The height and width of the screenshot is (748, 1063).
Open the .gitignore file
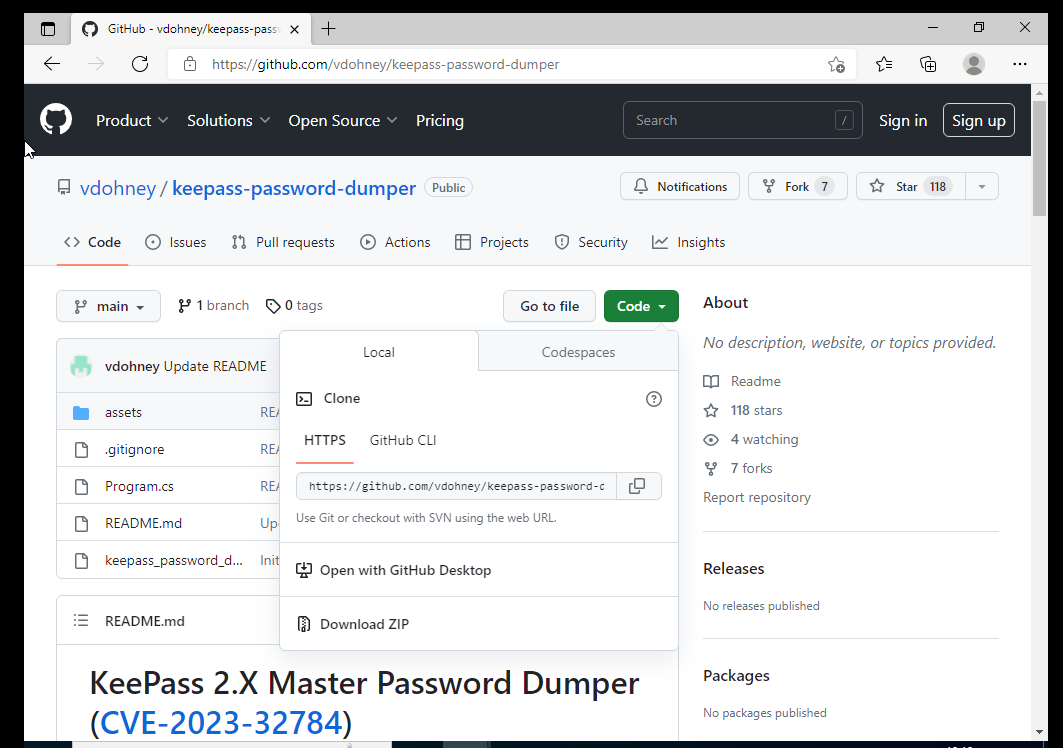134,449
